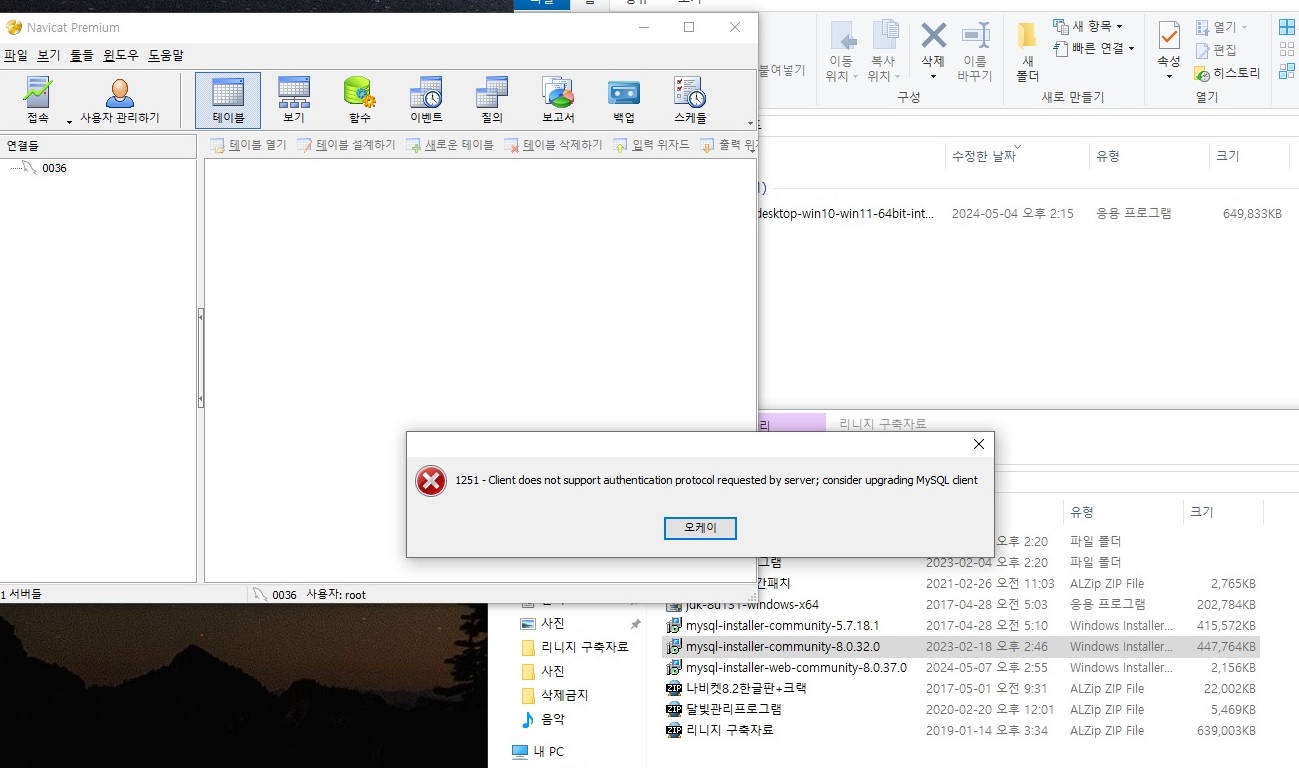Click 테이블 설계하기 design table in Navicat
This screenshot has height=768, width=1299.
347,145
